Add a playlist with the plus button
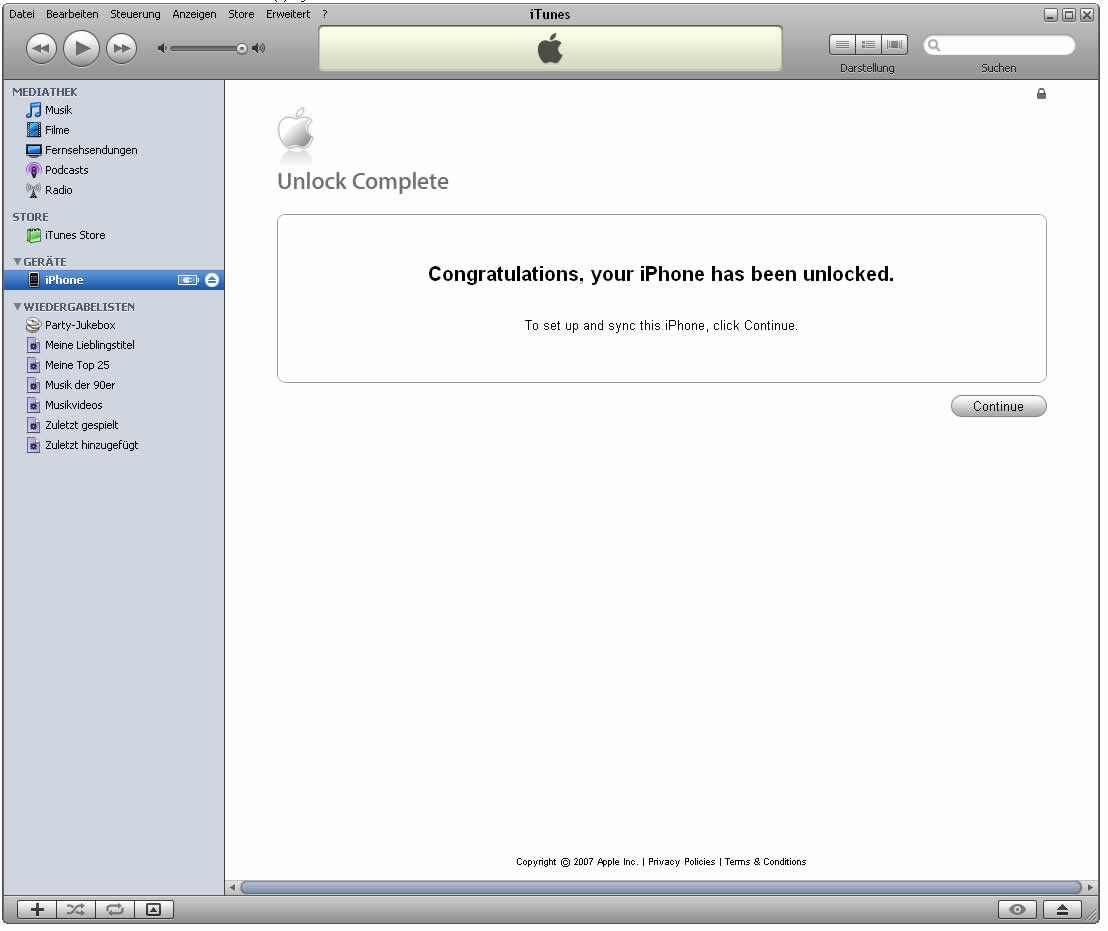The height and width of the screenshot is (931, 1108). point(37,910)
